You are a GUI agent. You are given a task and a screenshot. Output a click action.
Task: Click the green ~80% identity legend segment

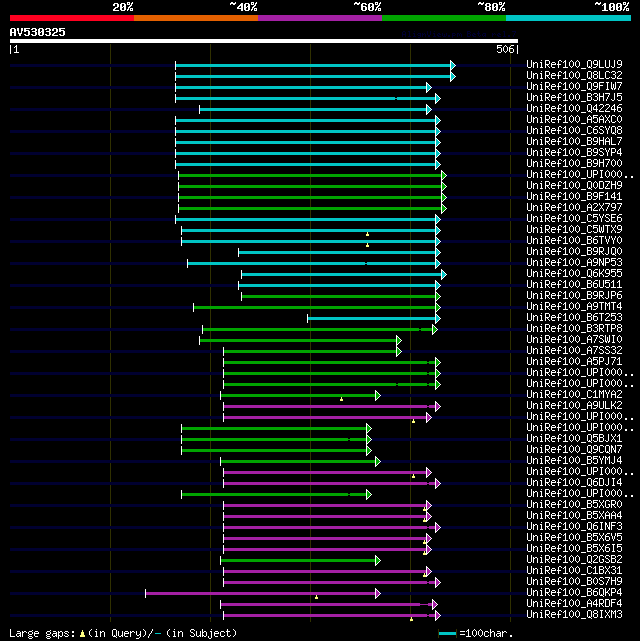point(444,18)
